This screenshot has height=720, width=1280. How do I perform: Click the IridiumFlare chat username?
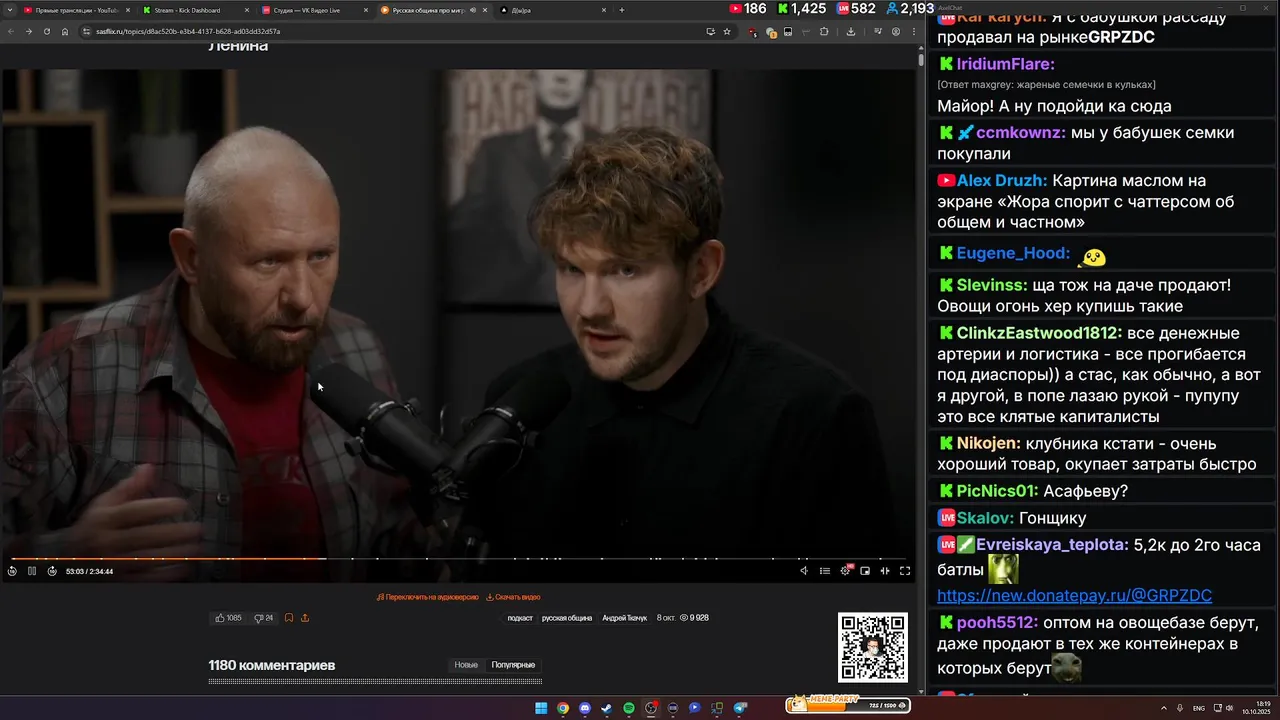1005,64
